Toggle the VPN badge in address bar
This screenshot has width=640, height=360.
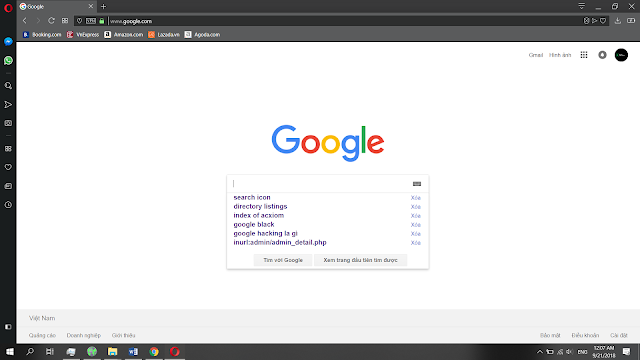(91, 21)
